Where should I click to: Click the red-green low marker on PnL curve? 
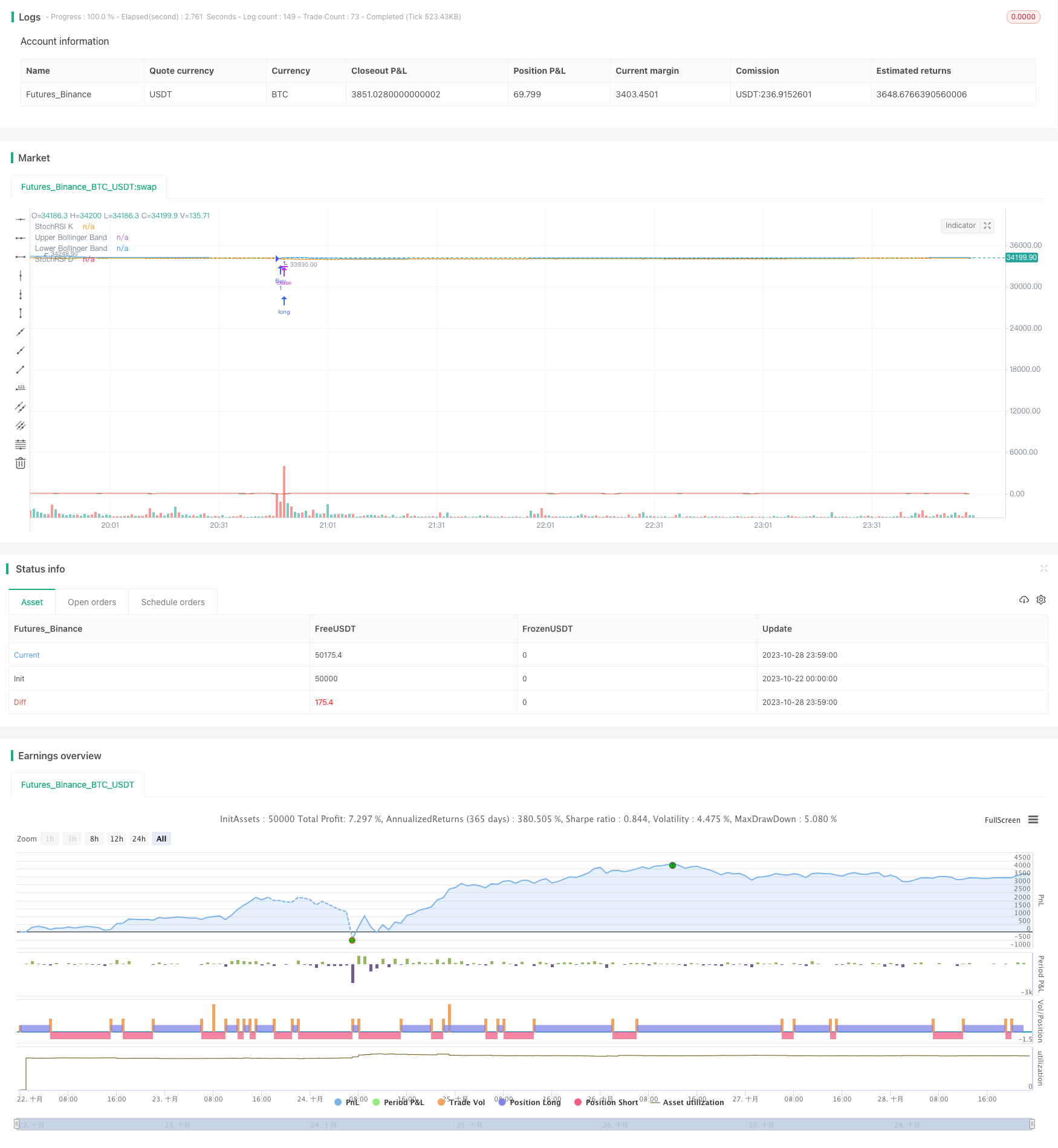[x=352, y=940]
